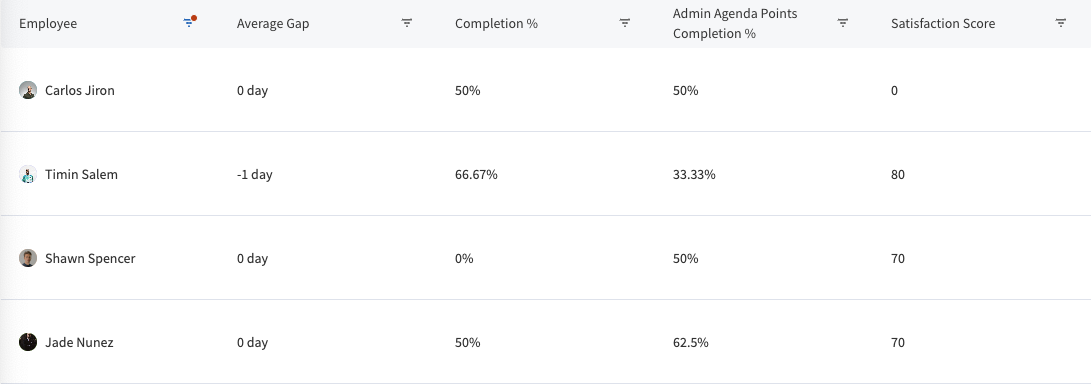1091x384 pixels.
Task: Click Timin Salem's avatar picture
Action: [x=28, y=174]
